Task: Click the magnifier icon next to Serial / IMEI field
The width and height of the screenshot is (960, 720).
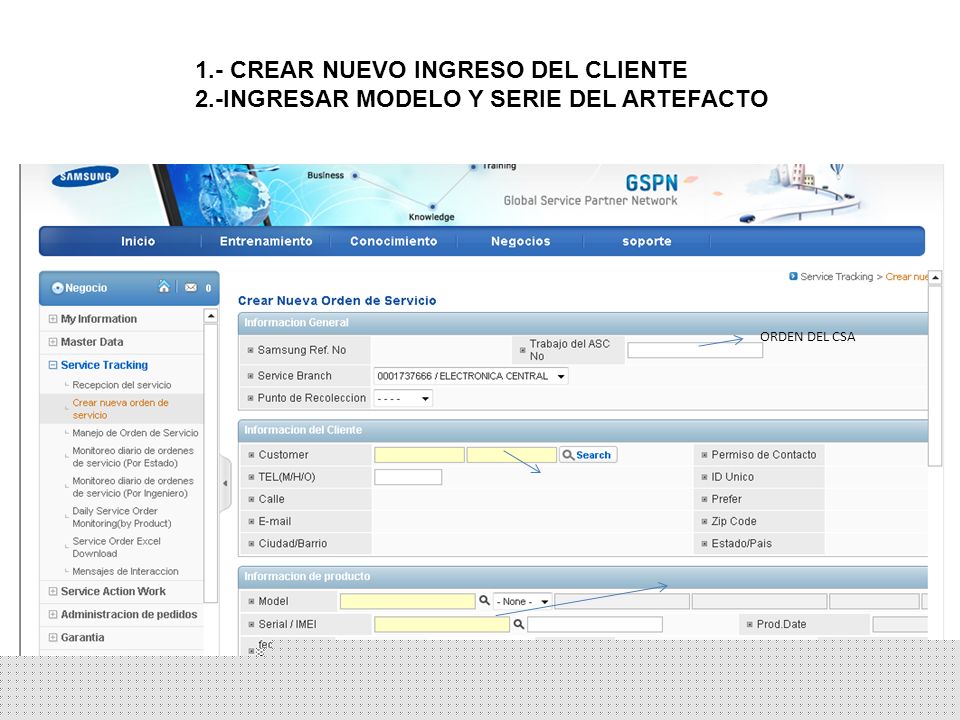Action: pyautogui.click(x=518, y=624)
